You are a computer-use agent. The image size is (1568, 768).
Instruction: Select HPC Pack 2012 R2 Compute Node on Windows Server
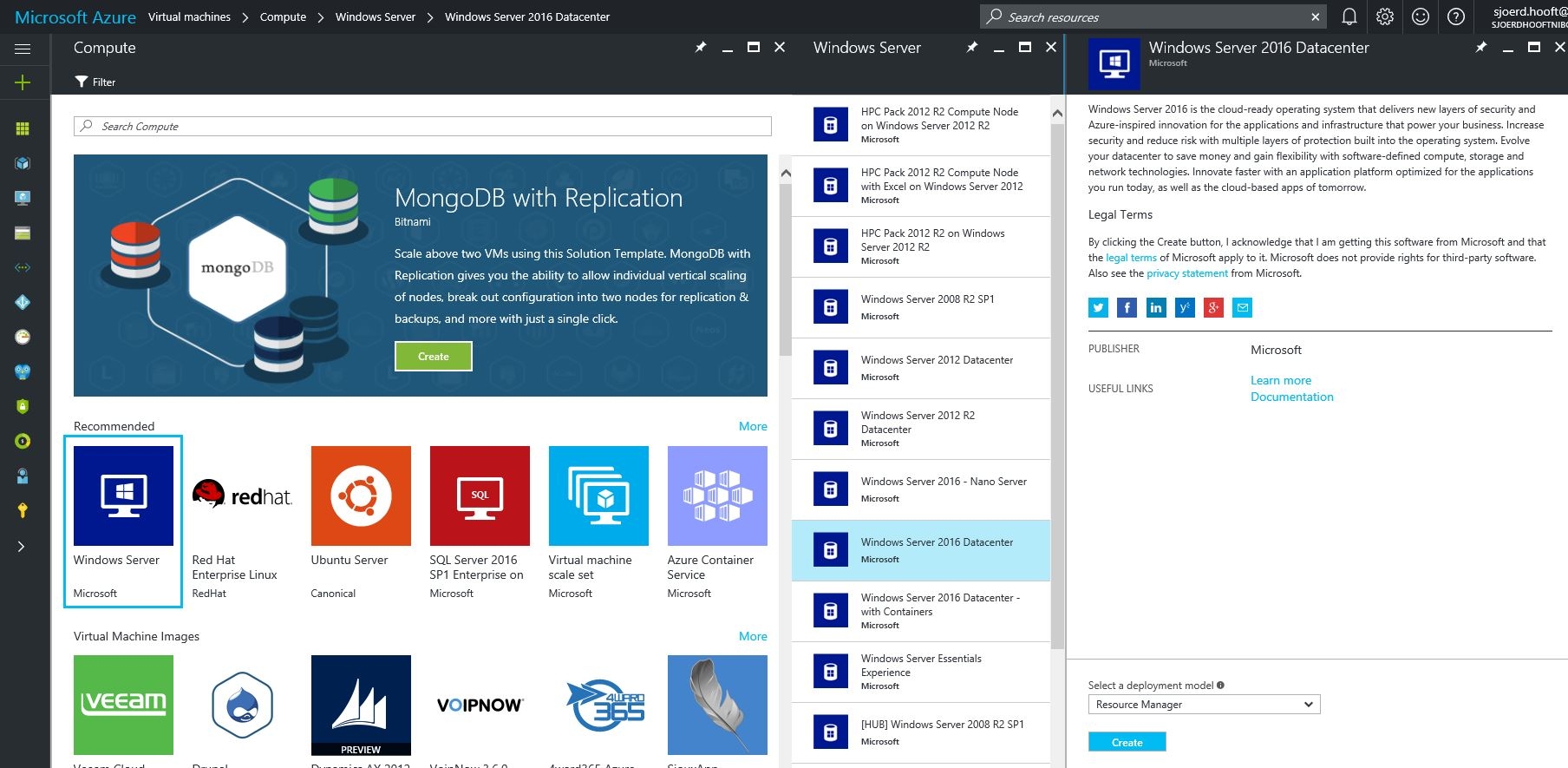pos(921,125)
